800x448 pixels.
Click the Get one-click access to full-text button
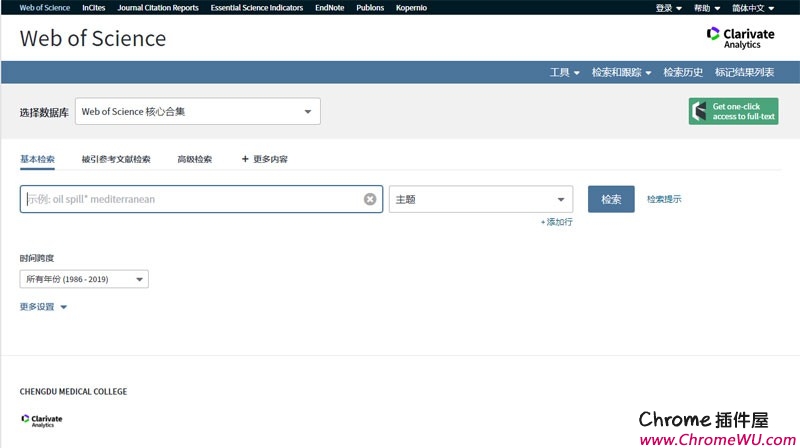click(x=733, y=111)
